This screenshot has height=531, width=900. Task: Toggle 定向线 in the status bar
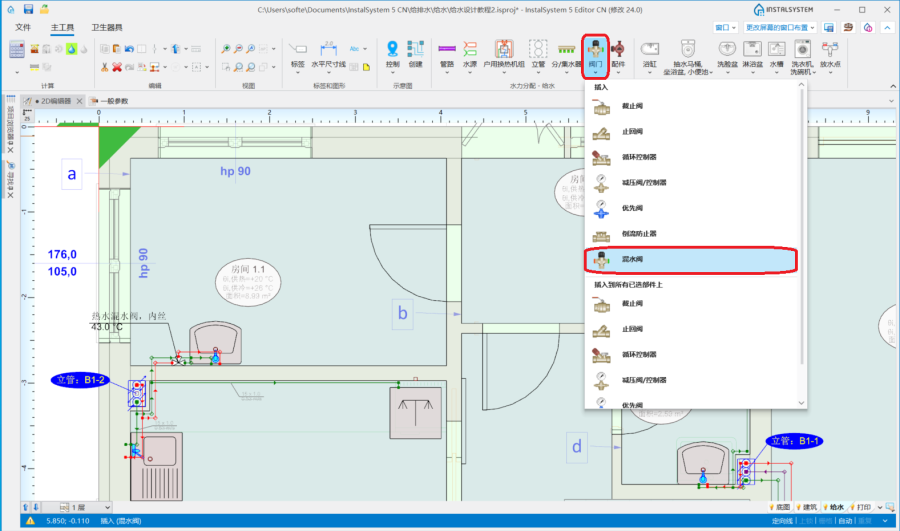click(782, 521)
